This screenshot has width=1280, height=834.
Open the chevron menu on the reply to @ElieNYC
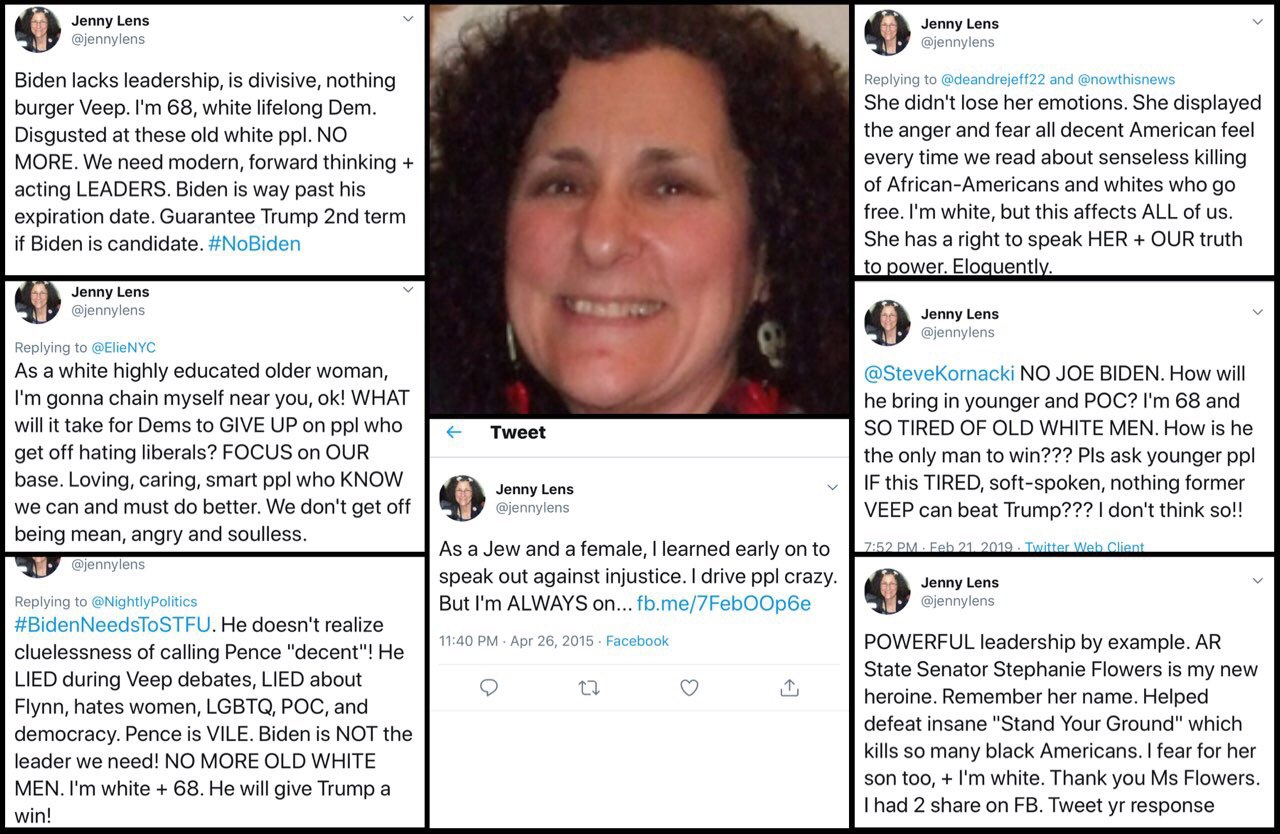[408, 290]
